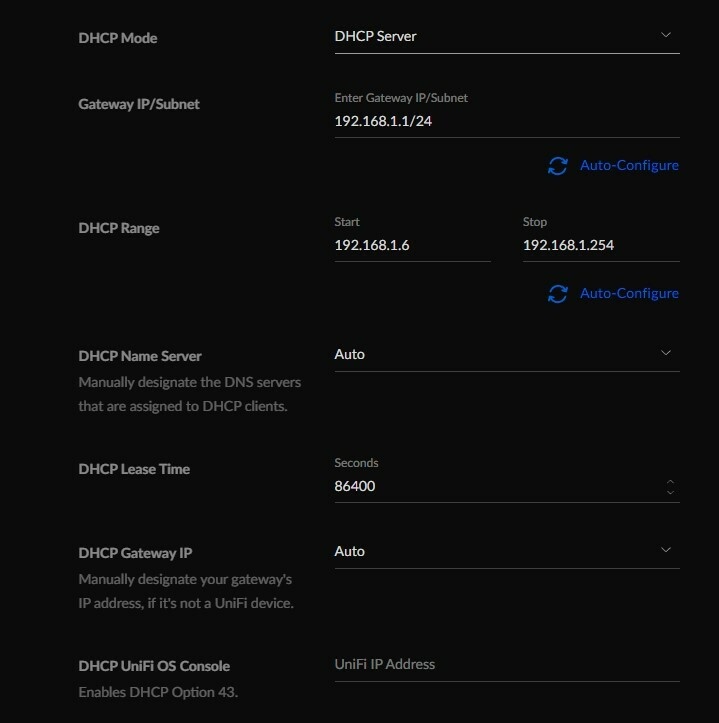This screenshot has height=723, width=719.
Task: Click Auto-Configure link under Gateway IP/Subnet
Action: [629, 166]
